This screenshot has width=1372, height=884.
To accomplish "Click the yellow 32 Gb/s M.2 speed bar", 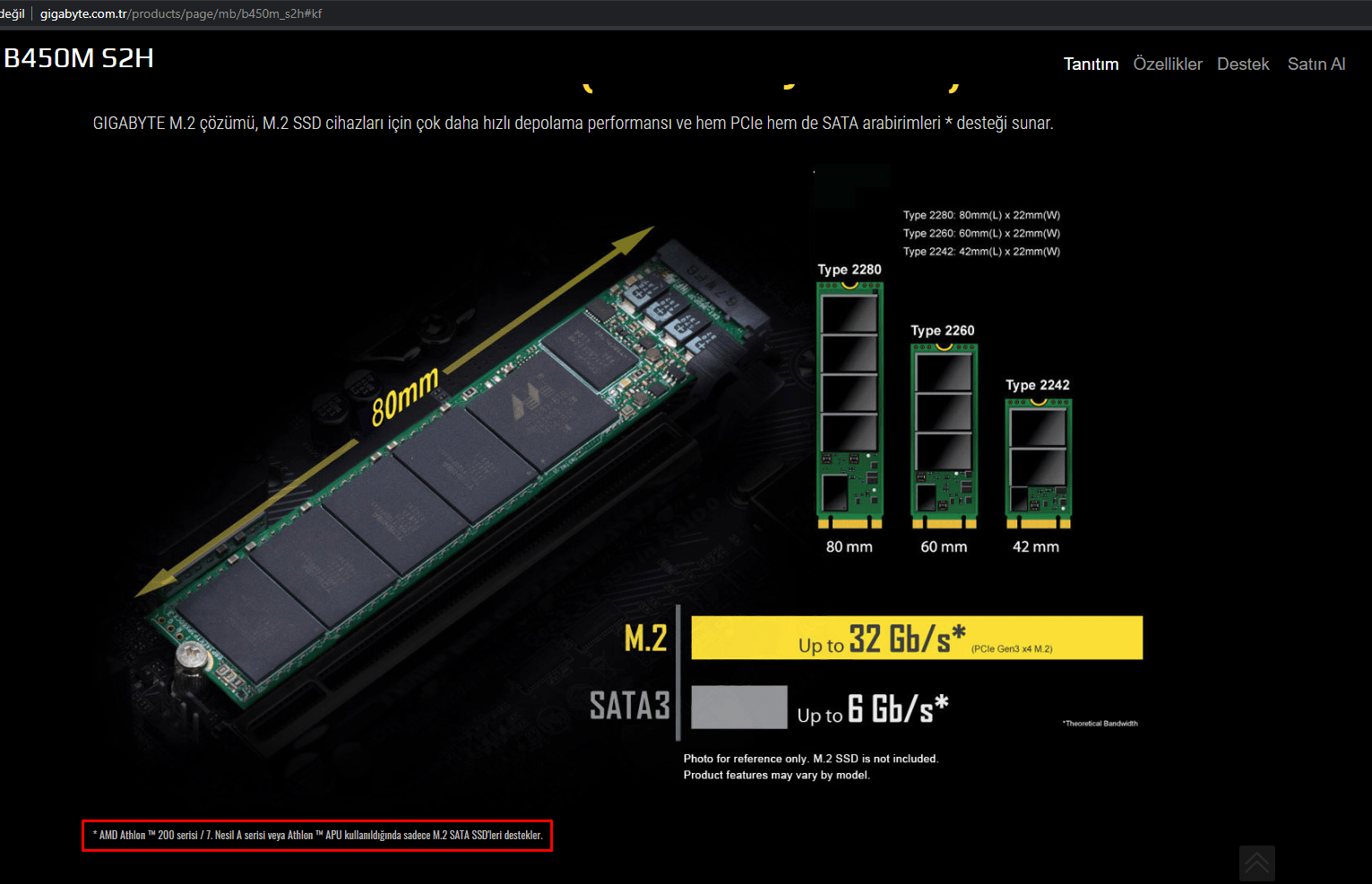I will (917, 638).
